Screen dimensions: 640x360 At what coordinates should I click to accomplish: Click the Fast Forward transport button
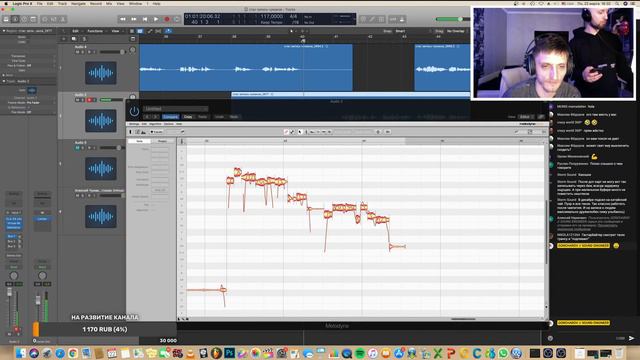click(x=134, y=19)
